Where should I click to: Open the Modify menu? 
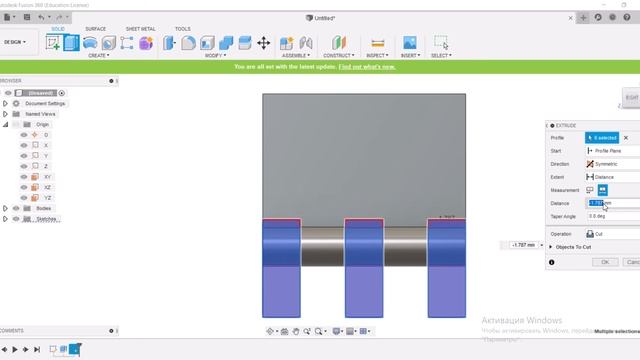point(216,55)
